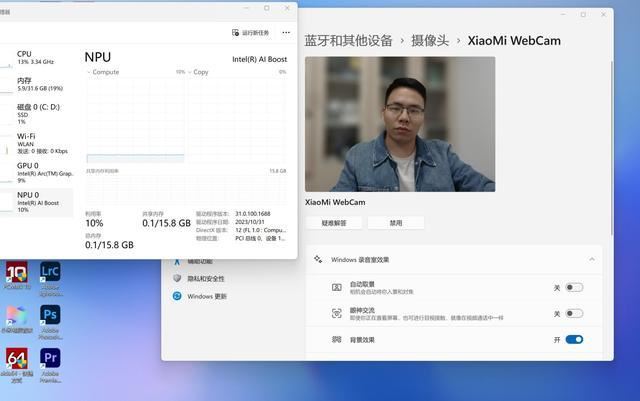640x401 pixels.
Task: Click the disable button for the webcam
Action: click(x=396, y=223)
